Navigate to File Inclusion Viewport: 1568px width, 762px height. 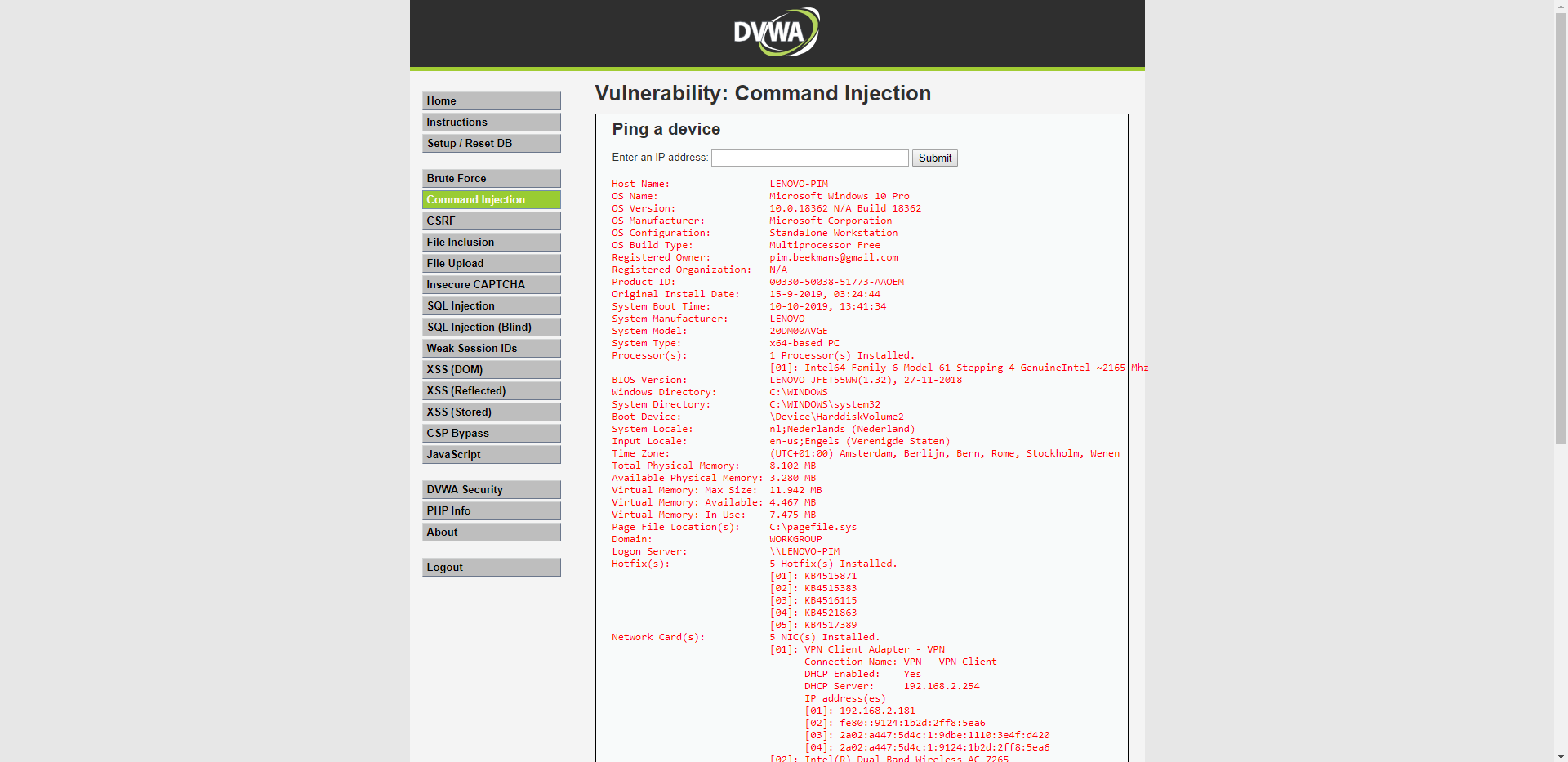[491, 242]
